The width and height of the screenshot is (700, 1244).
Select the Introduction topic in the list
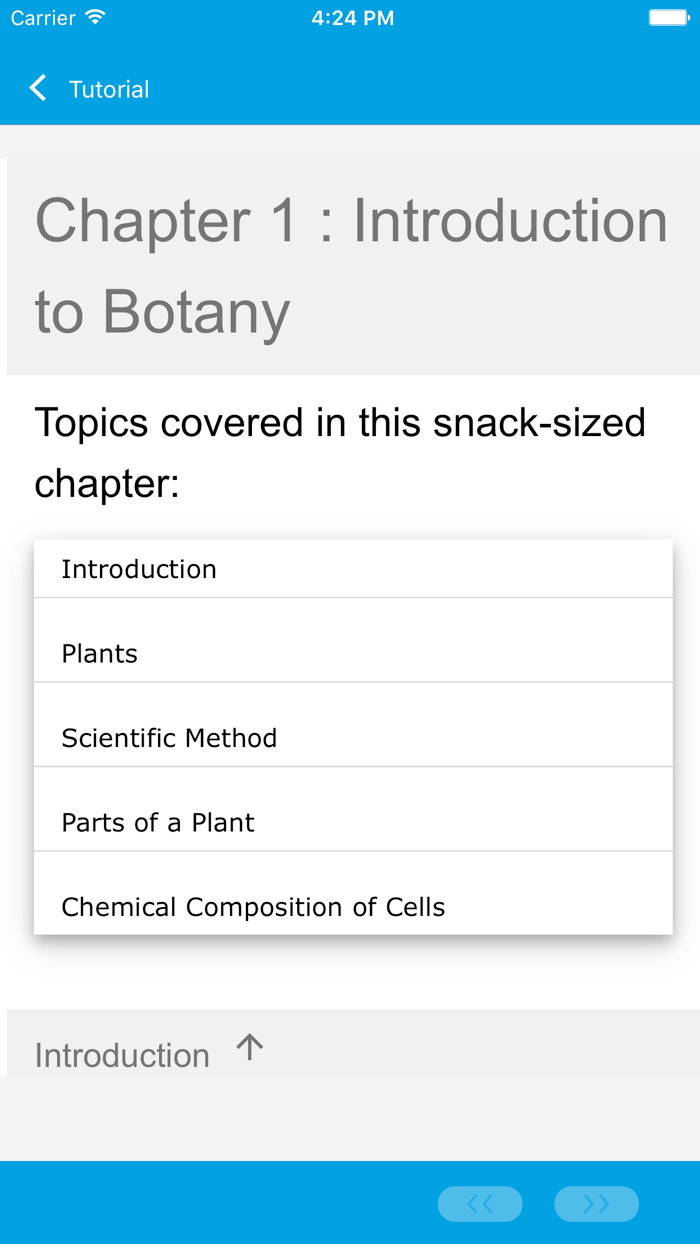(x=139, y=568)
